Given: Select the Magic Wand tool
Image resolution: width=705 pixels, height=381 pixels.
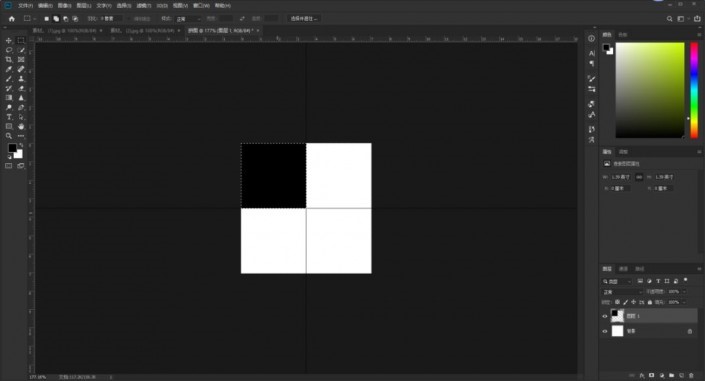Looking at the screenshot, I should [x=21, y=50].
